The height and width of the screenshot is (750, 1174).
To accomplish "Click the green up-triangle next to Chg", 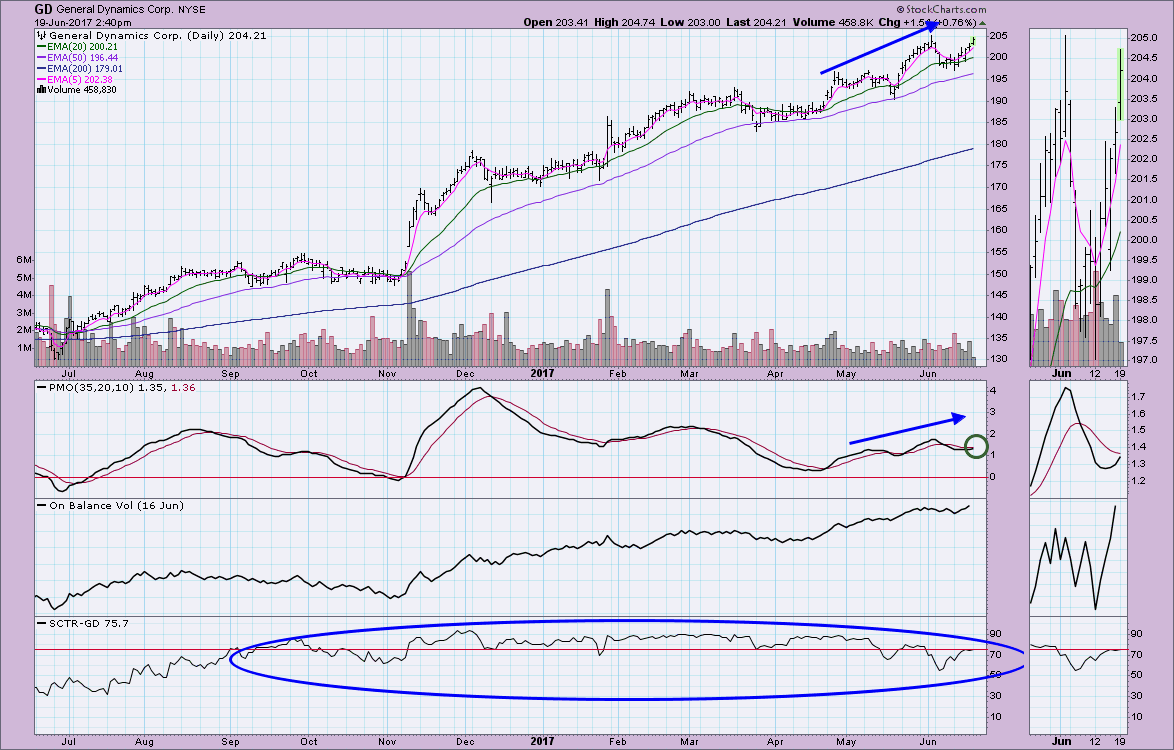I will [983, 23].
